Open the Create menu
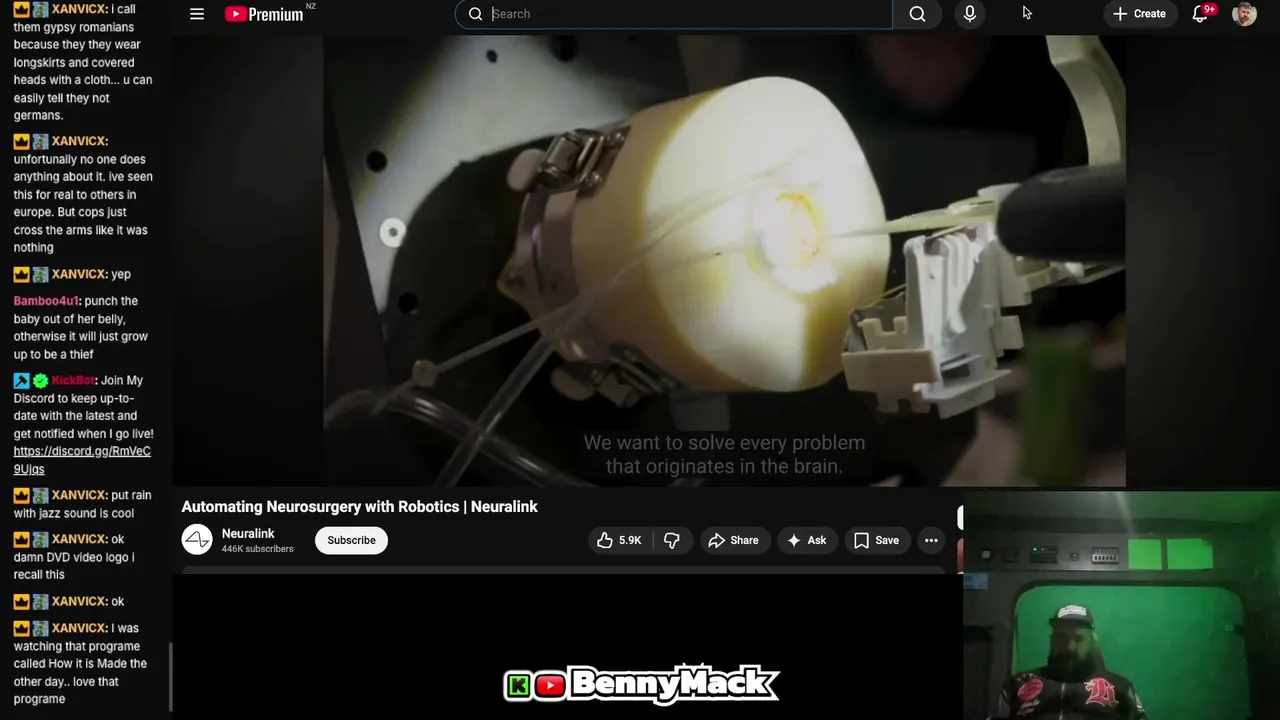Viewport: 1280px width, 720px height. 1139,14
